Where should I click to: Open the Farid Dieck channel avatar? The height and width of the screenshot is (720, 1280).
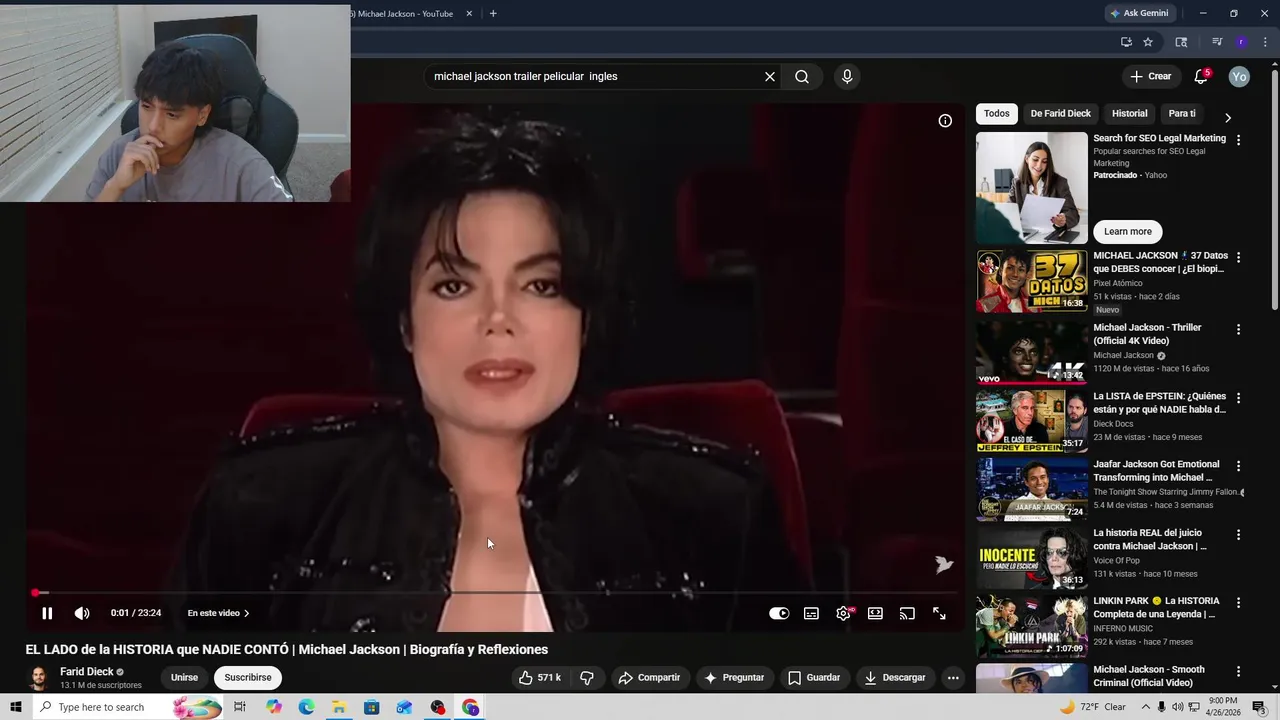[x=38, y=678]
